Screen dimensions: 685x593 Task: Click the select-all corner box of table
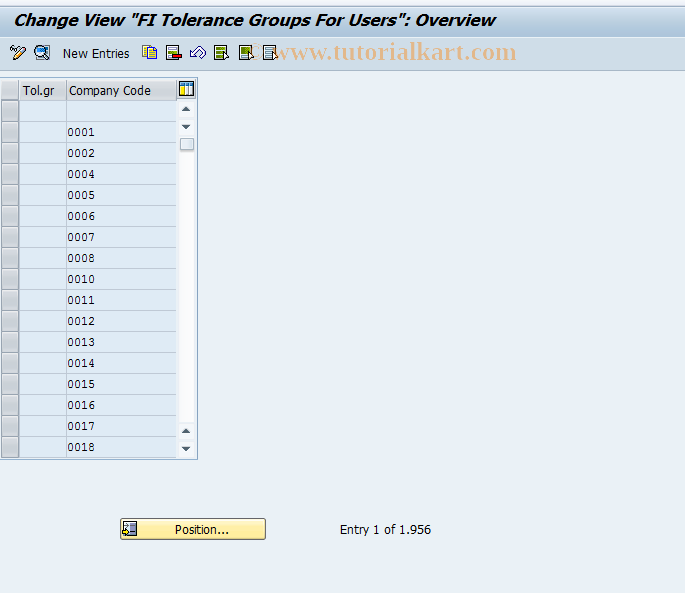tap(10, 90)
